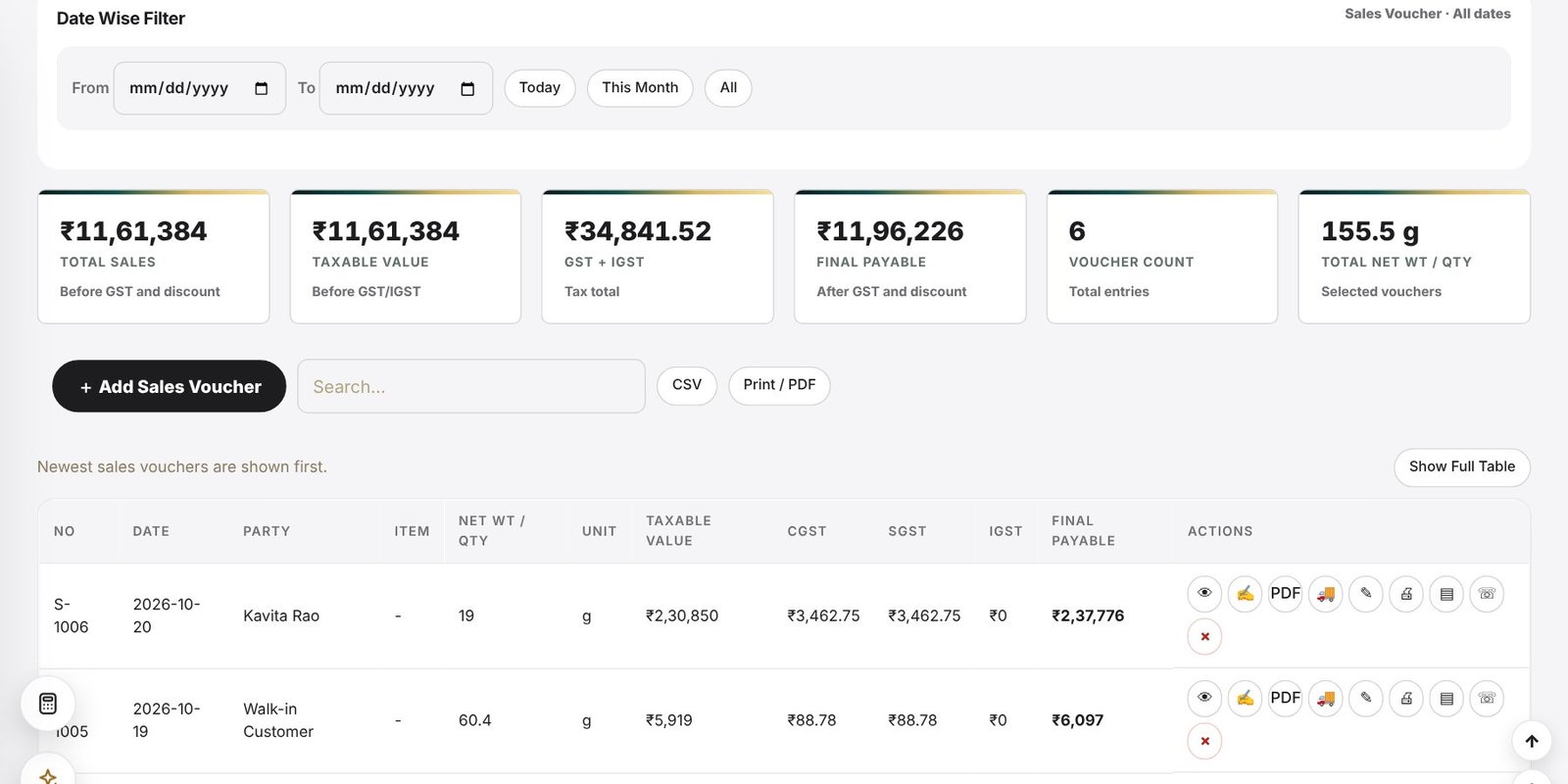Screen dimensions: 1568x784
Task: Delete Kavita Rao's voucher with red X
Action: (1204, 637)
